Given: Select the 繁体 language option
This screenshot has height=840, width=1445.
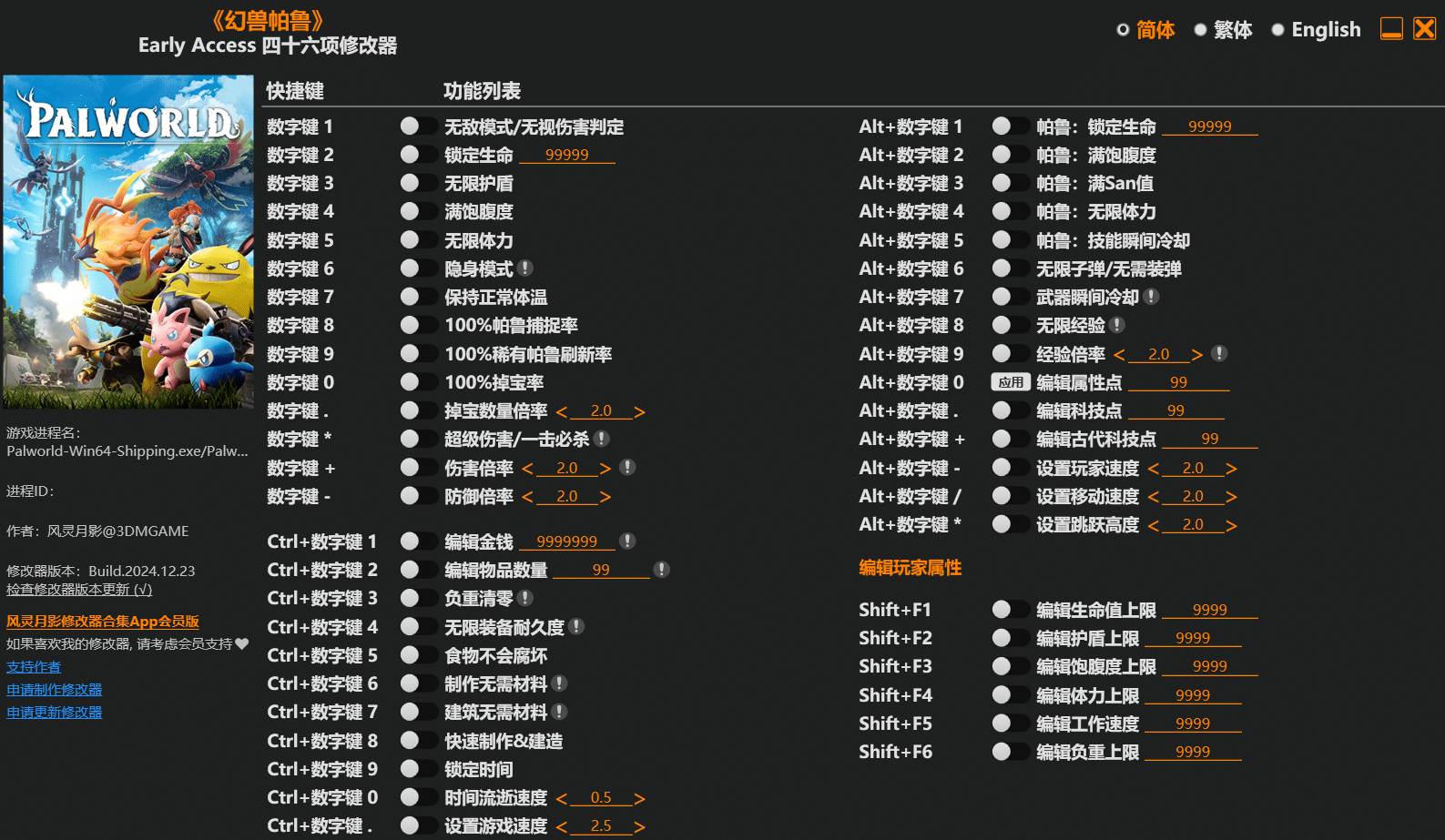Looking at the screenshot, I should click(1223, 30).
